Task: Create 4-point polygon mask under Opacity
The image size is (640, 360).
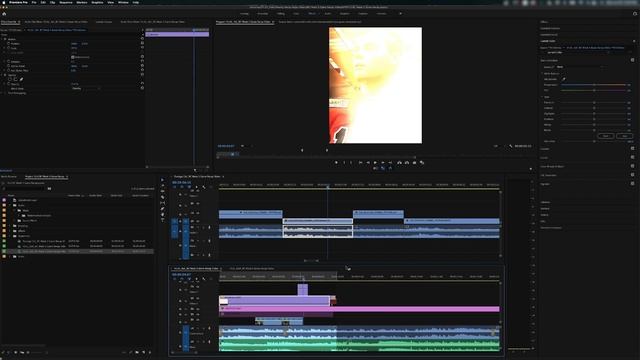Action: point(16,80)
